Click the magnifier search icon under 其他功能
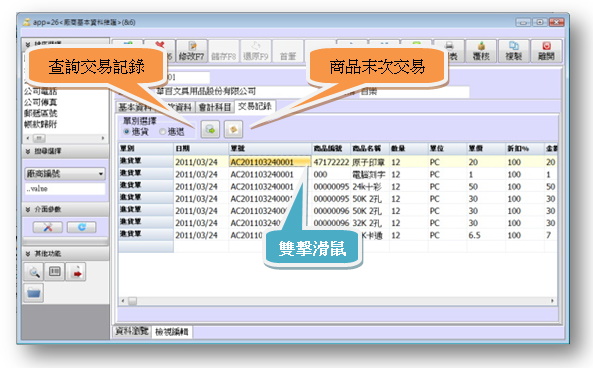The width and height of the screenshot is (593, 368). click(x=34, y=272)
